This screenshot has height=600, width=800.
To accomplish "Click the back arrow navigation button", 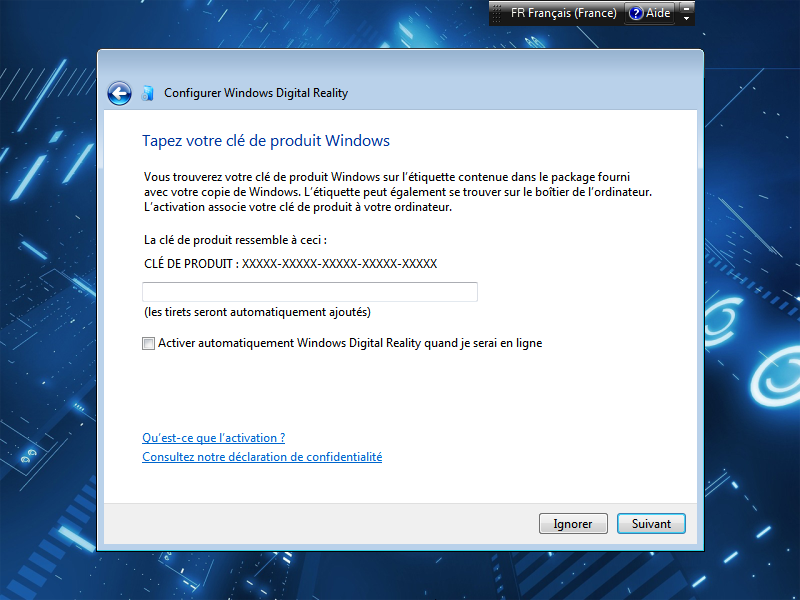I will (x=119, y=93).
